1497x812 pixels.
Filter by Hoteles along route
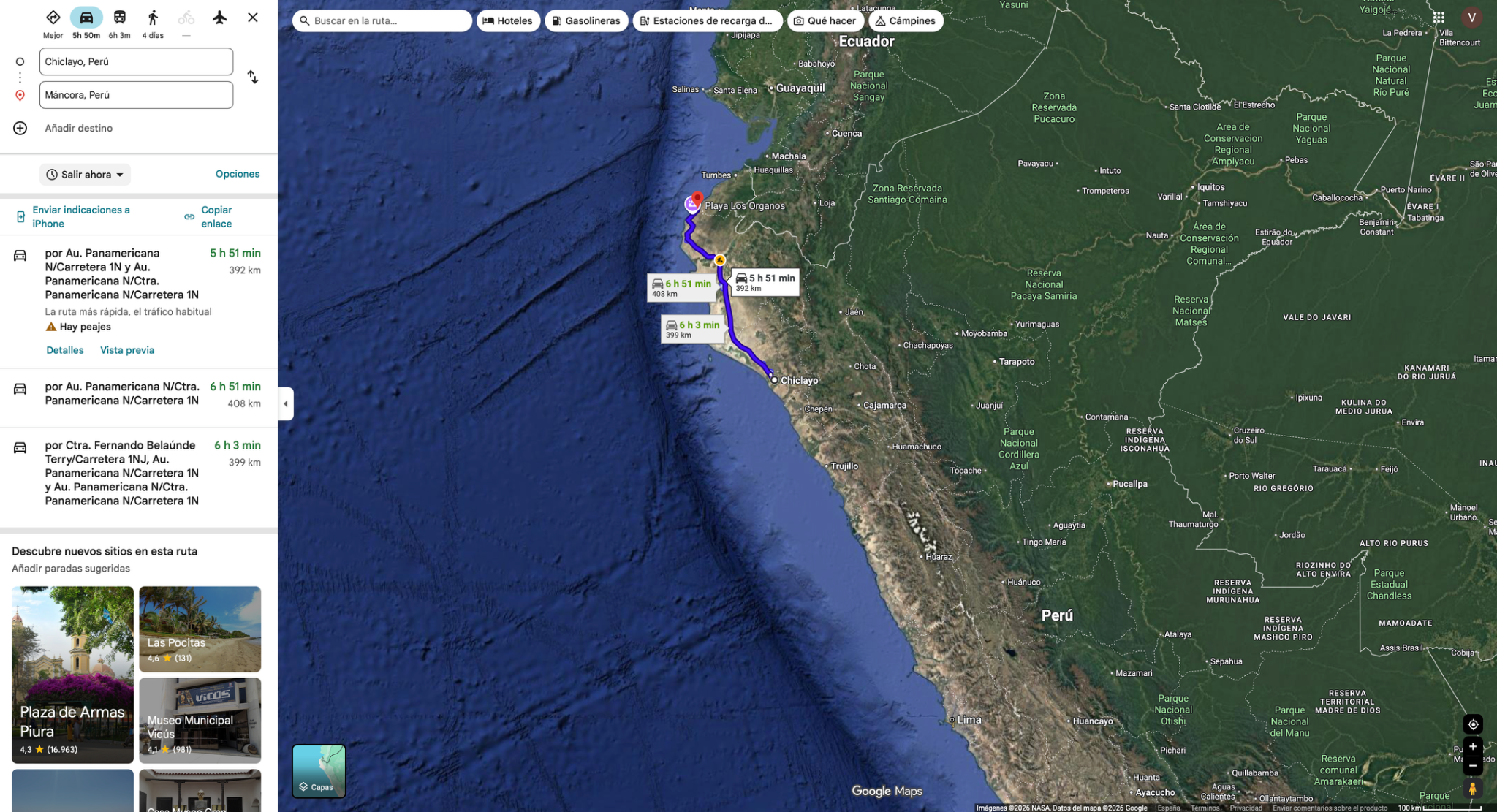[508, 20]
